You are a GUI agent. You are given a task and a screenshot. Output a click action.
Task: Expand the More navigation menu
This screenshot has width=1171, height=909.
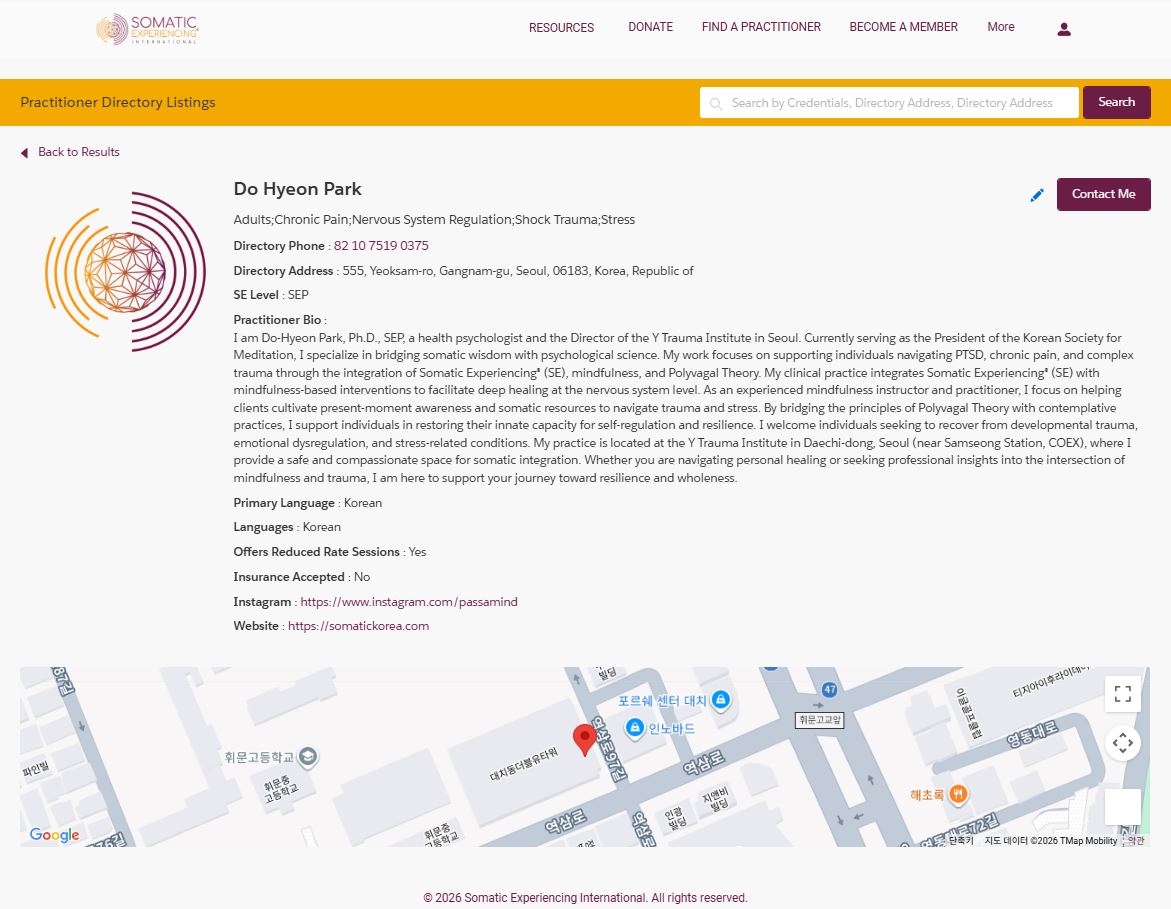(x=1000, y=27)
